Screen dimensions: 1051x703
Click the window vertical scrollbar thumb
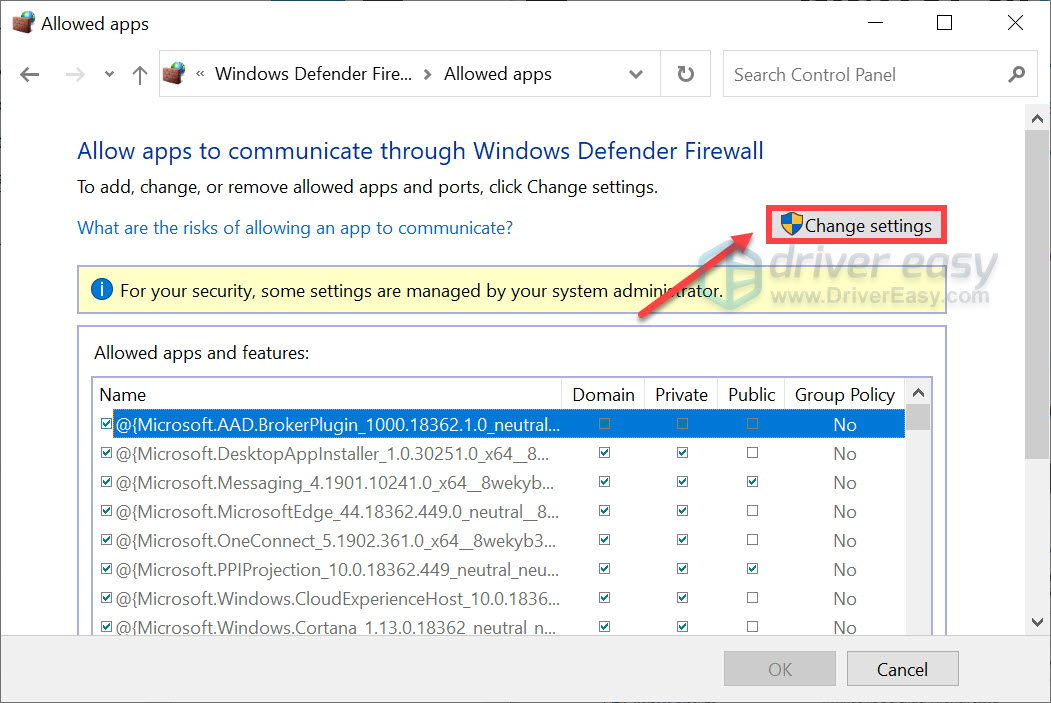point(1038,295)
